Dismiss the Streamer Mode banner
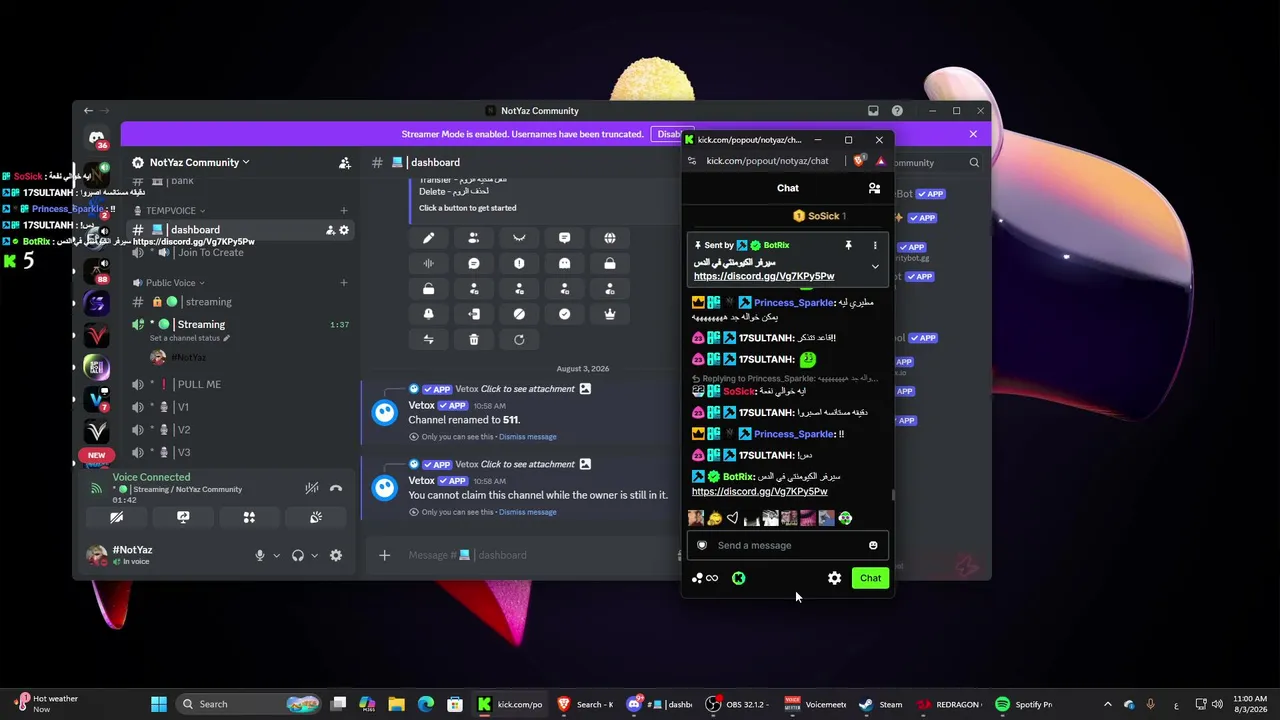 [973, 134]
